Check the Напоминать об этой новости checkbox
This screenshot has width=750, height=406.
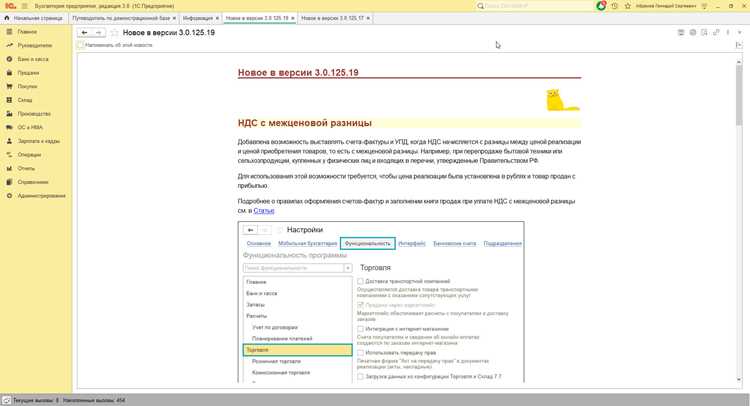[x=80, y=45]
